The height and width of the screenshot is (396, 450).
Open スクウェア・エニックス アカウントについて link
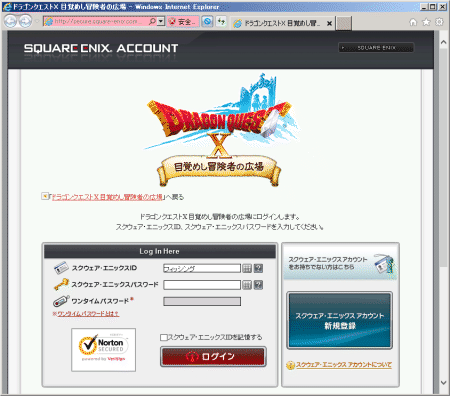pyautogui.click(x=344, y=365)
